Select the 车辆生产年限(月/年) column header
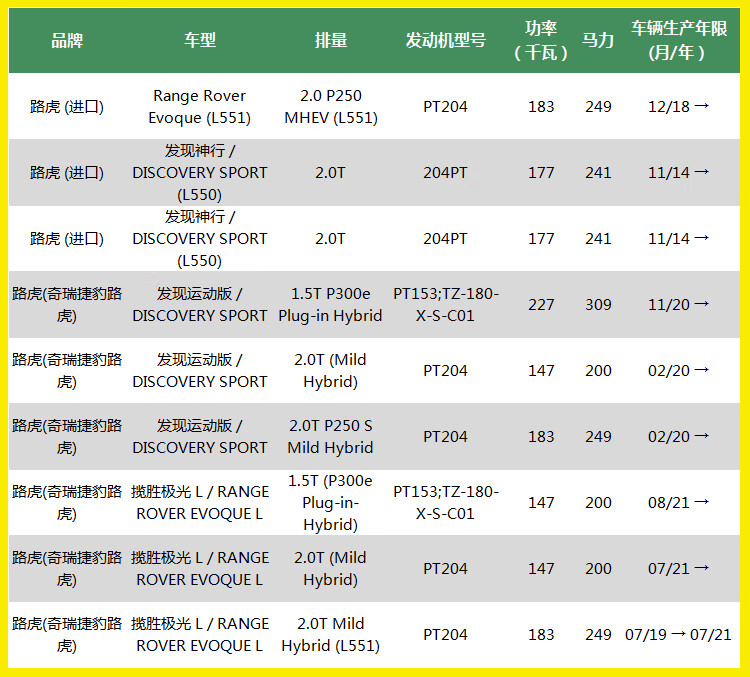 coord(679,40)
